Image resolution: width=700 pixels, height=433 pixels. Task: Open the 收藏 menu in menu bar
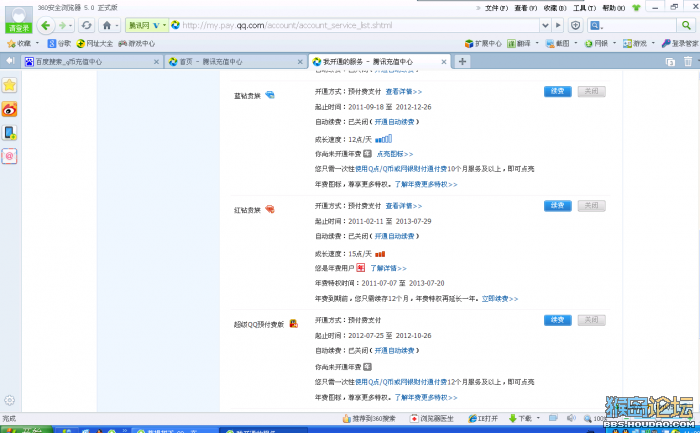[x=555, y=8]
